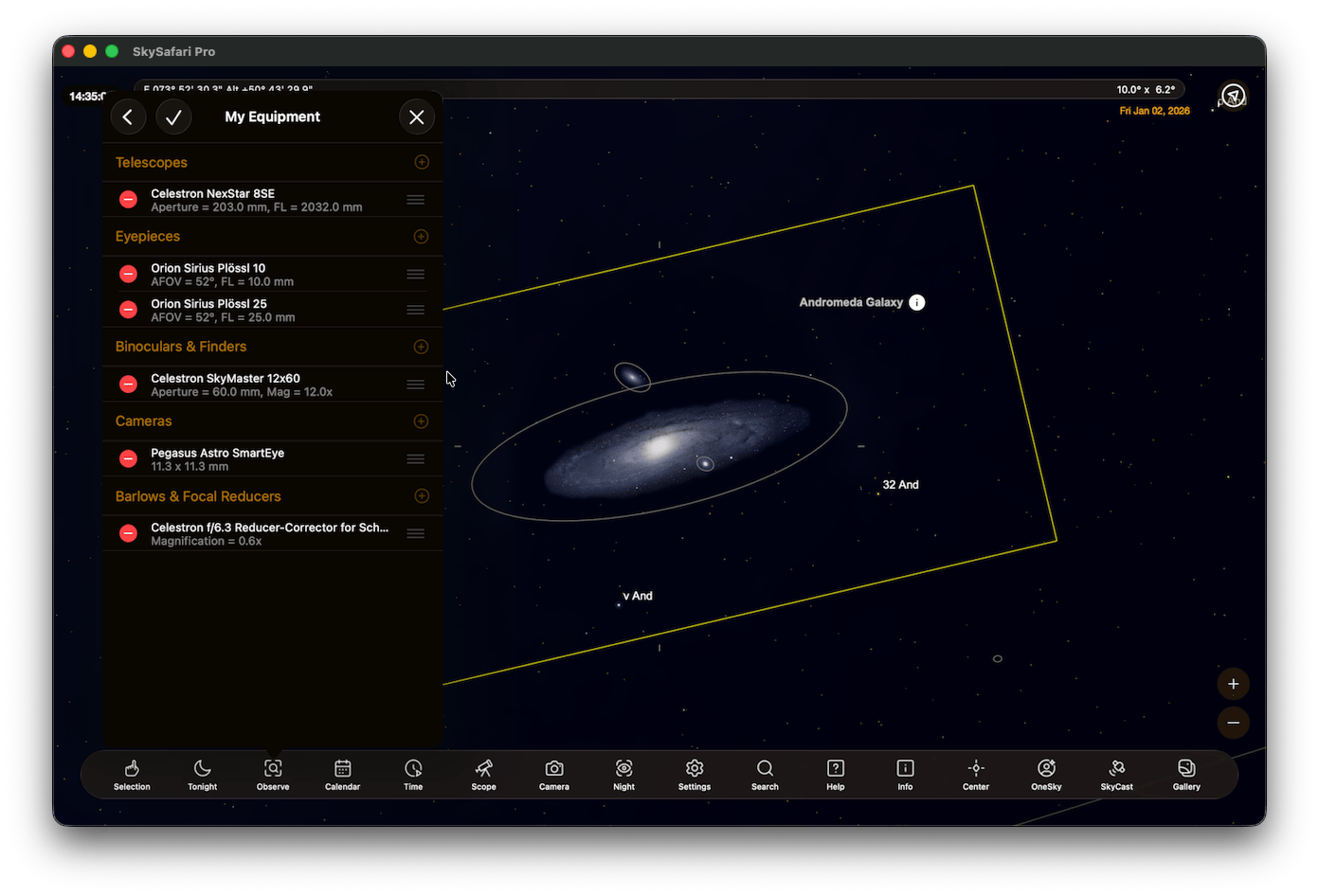The width and height of the screenshot is (1319, 896).
Task: Add a new telescope
Action: tap(422, 163)
